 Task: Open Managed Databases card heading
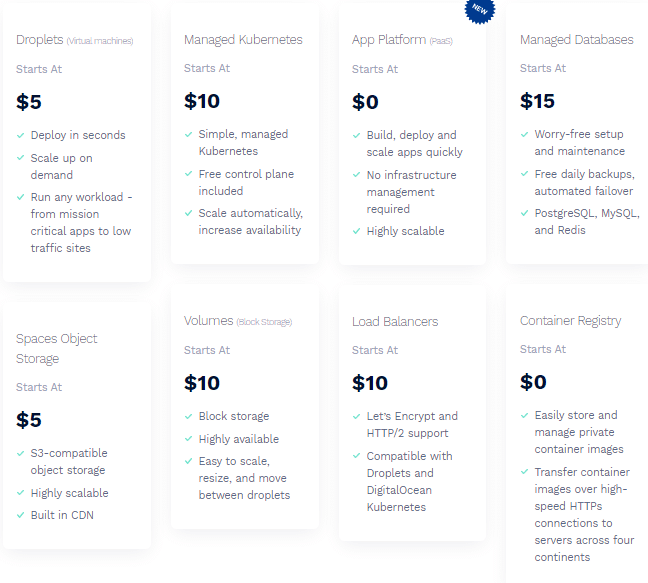577,40
